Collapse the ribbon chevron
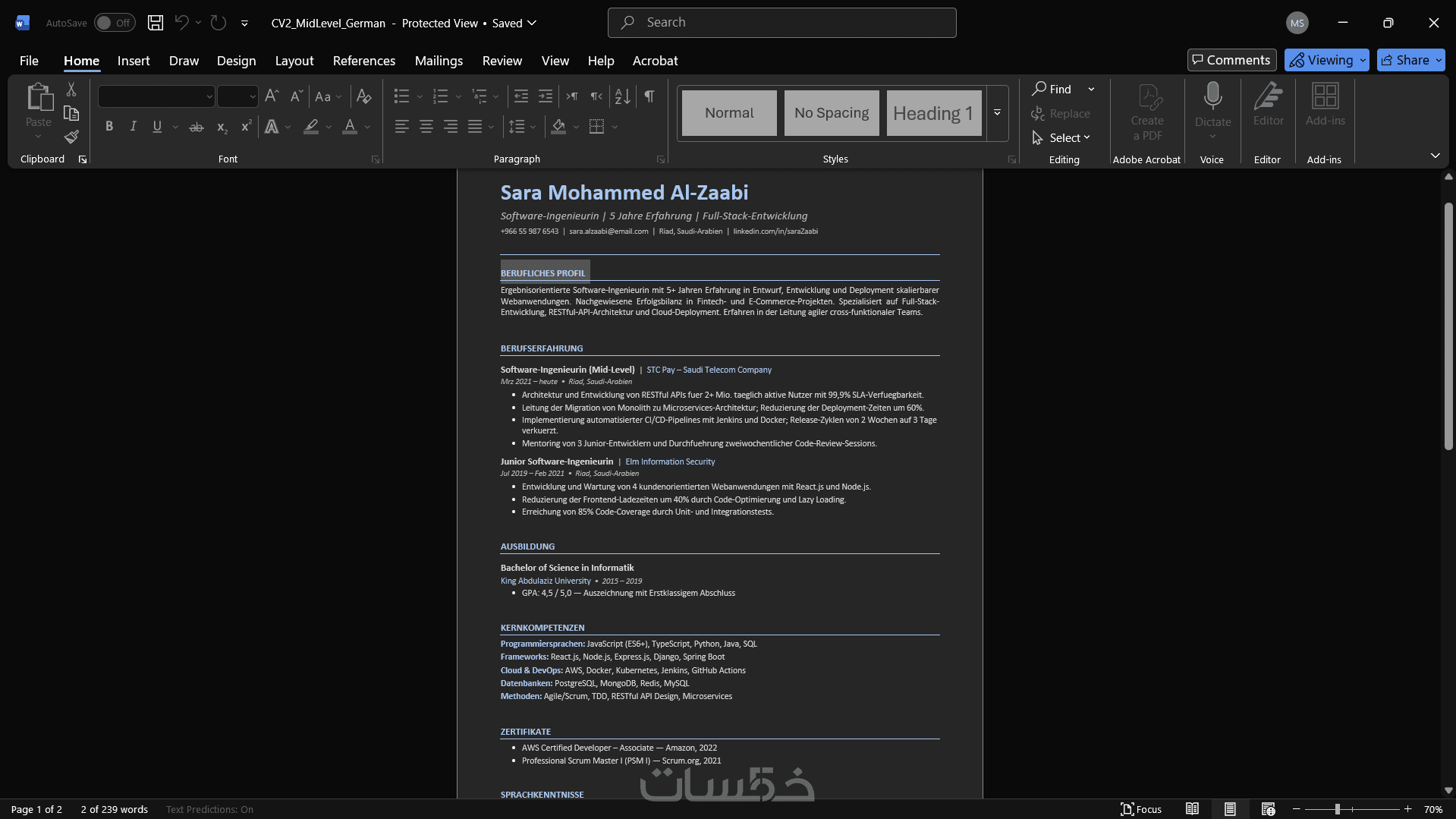The width and height of the screenshot is (1456, 819). 1436,156
